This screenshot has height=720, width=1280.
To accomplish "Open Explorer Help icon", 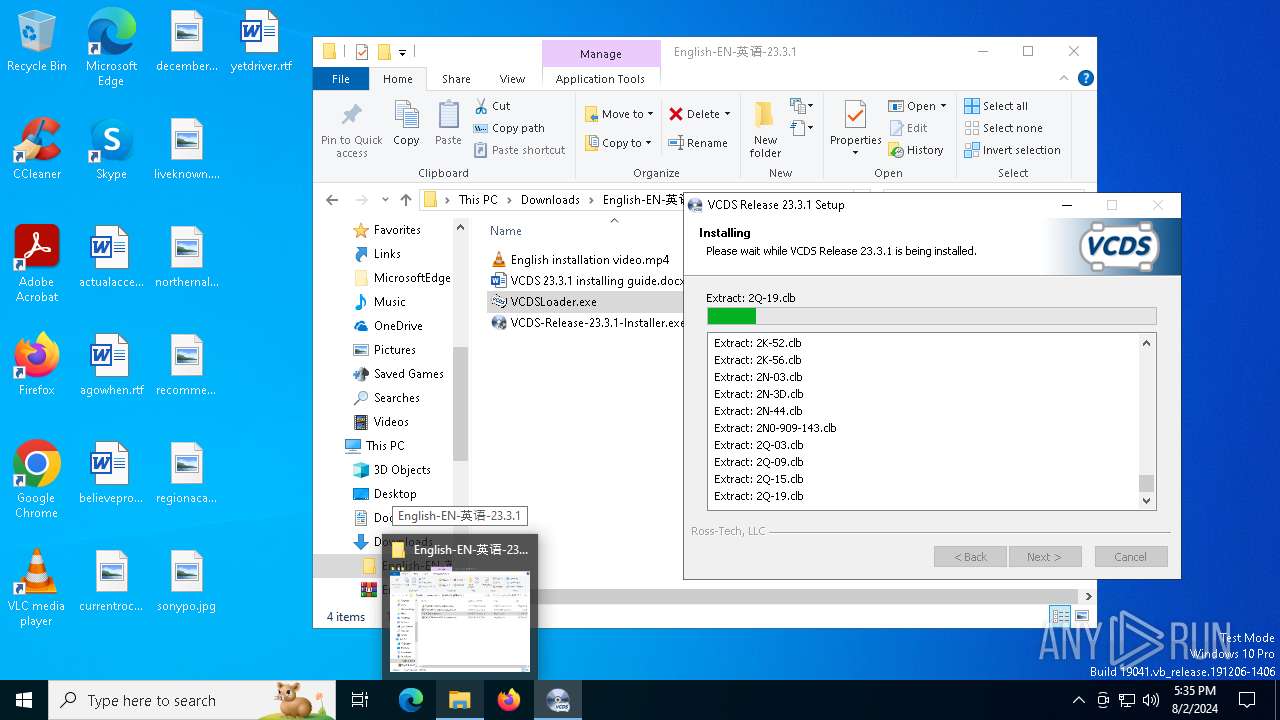I will point(1086,78).
